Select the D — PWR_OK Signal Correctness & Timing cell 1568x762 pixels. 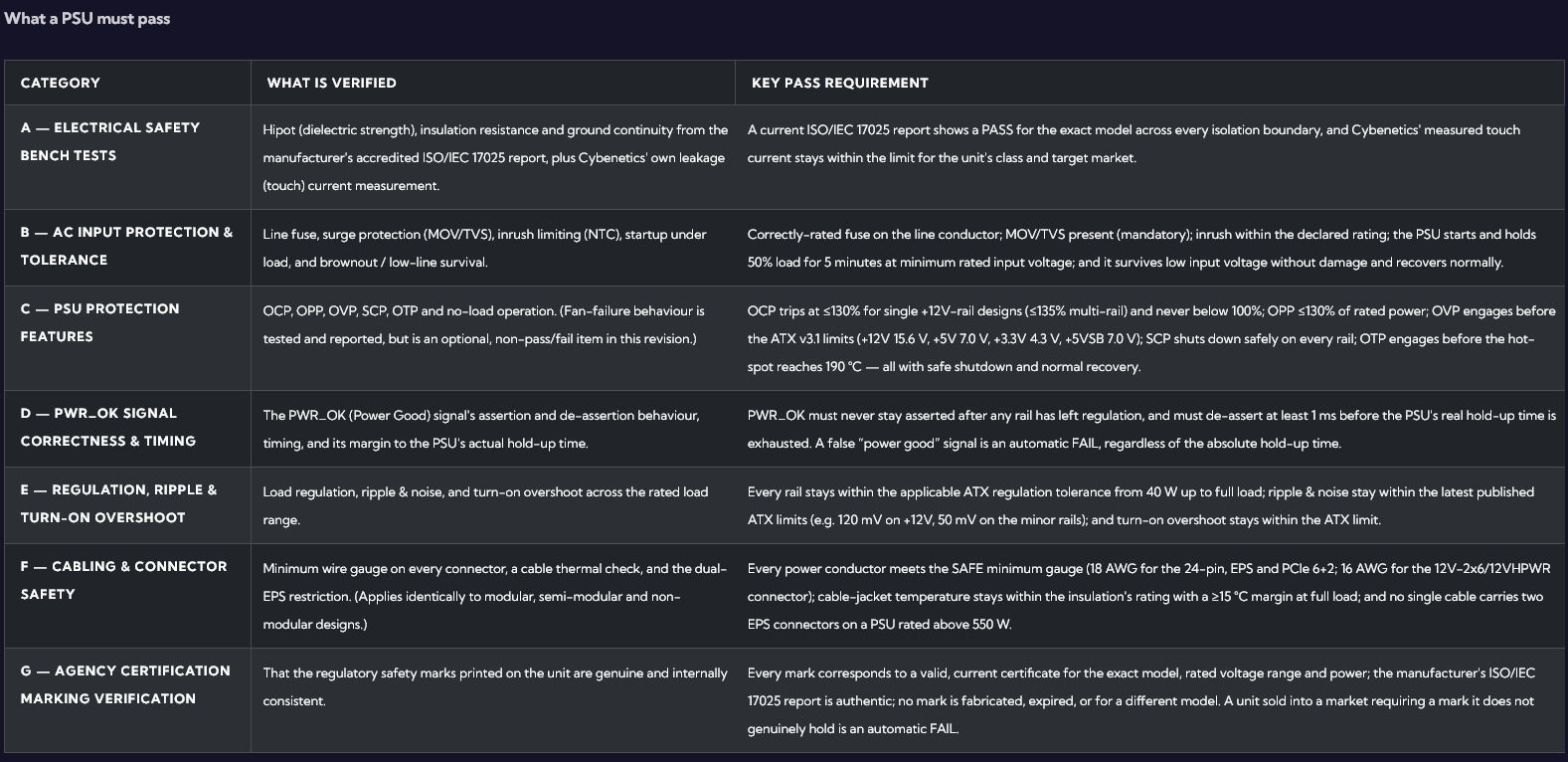click(127, 429)
